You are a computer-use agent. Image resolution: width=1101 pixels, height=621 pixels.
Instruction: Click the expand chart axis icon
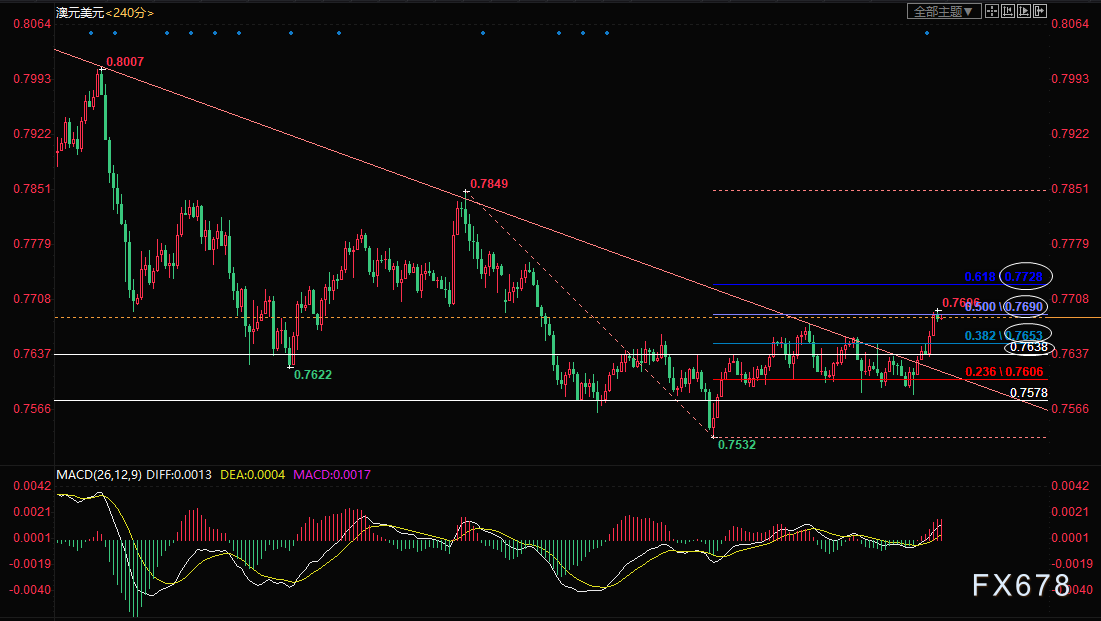1024,11
